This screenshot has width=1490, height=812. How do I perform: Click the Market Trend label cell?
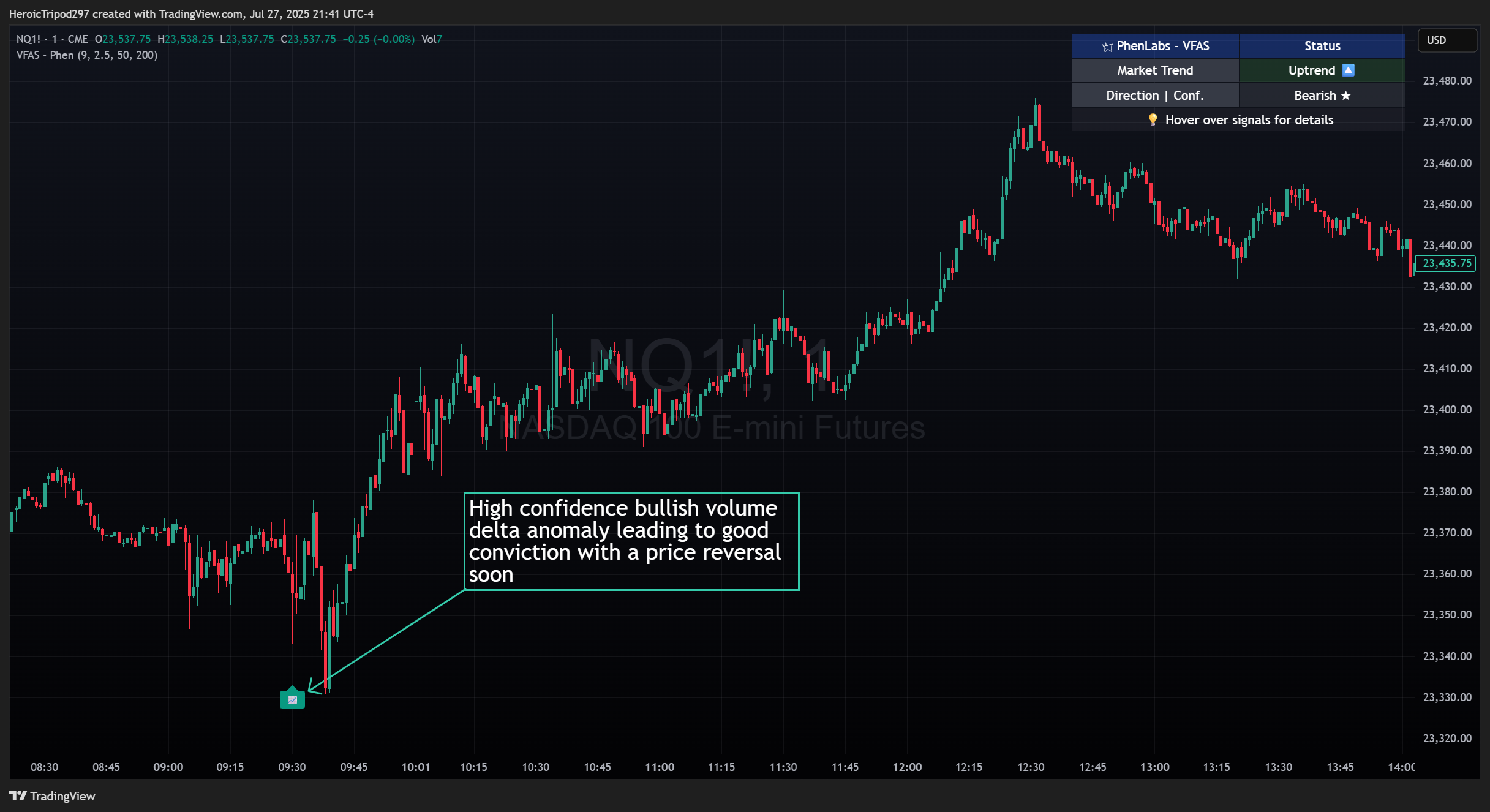pyautogui.click(x=1155, y=70)
